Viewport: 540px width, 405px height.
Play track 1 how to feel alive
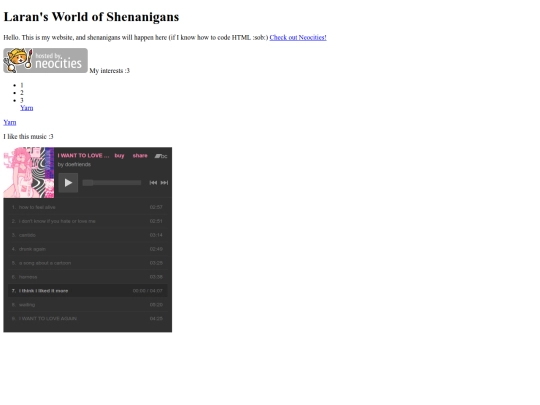coord(87,207)
